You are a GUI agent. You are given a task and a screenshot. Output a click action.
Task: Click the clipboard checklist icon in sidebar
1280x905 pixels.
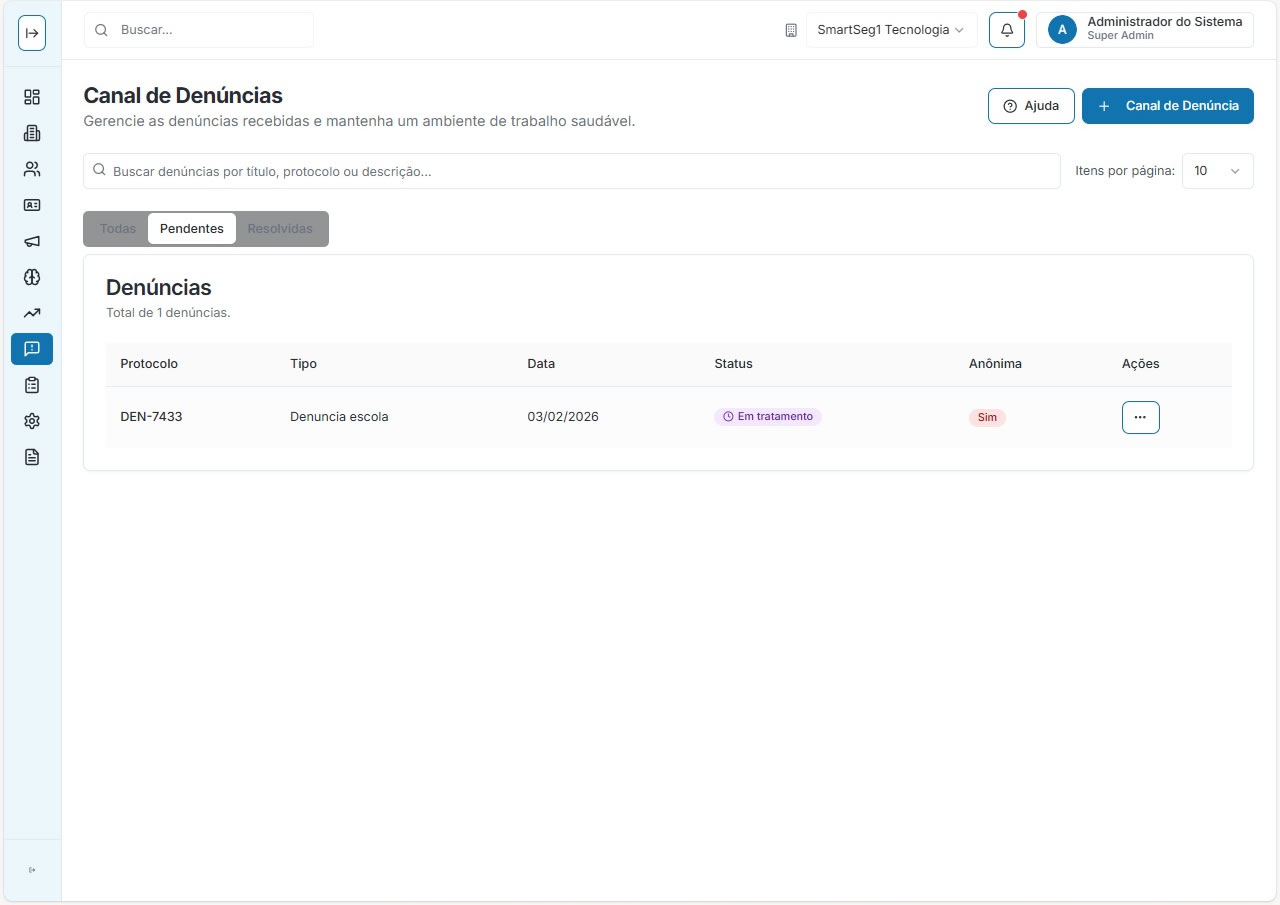[32, 385]
